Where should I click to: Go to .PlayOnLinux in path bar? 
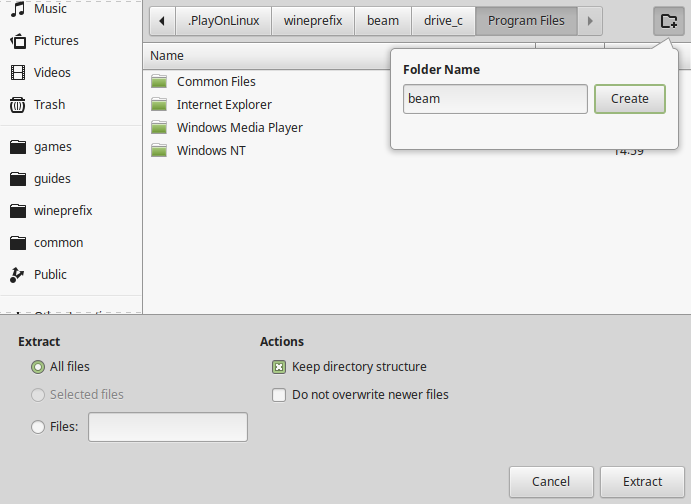coord(223,21)
